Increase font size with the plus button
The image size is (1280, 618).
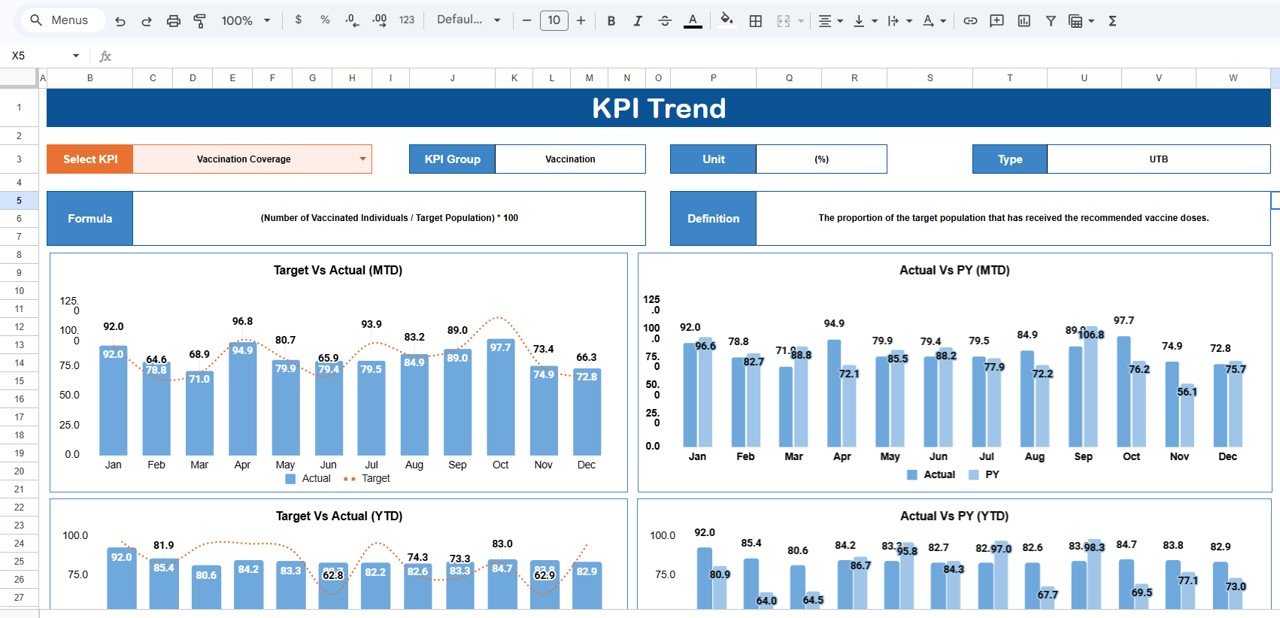coord(581,20)
